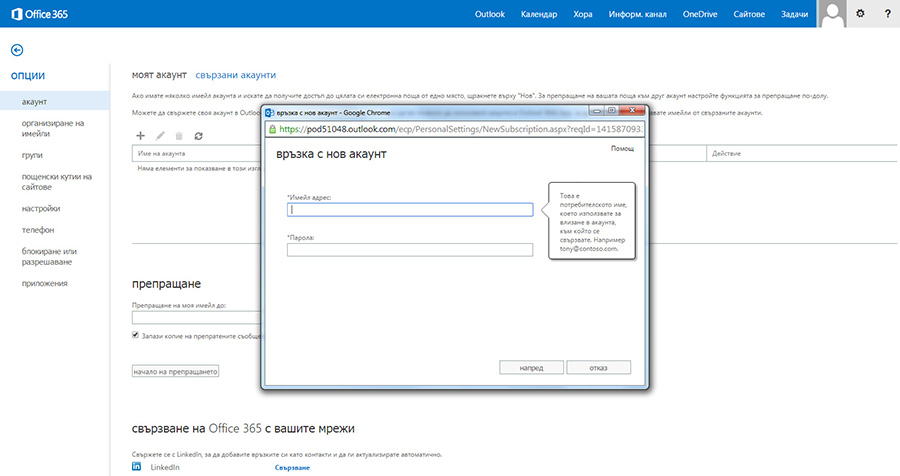
Task: Switch to моят акаунт tab
Action: [160, 75]
